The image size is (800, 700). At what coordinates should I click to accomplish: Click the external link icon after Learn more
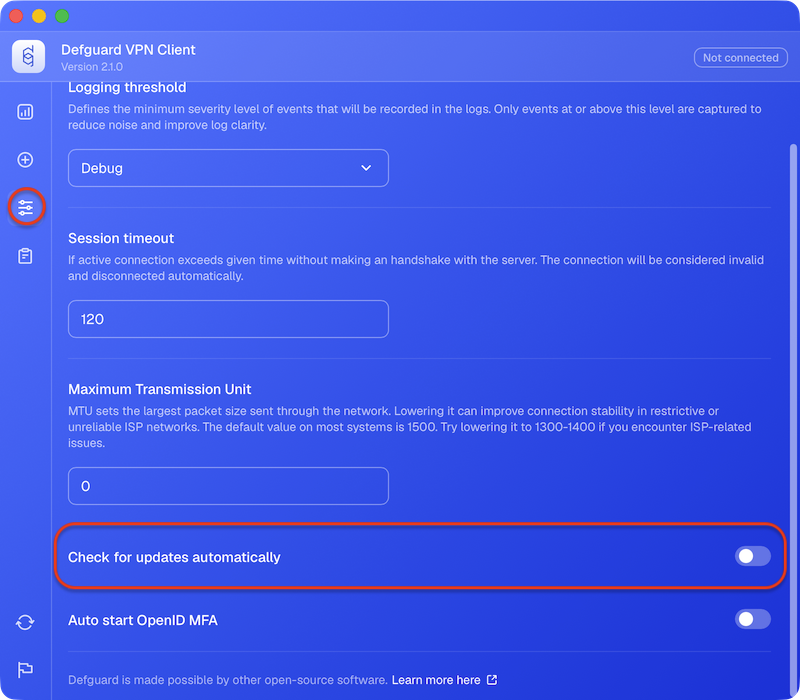(x=492, y=680)
